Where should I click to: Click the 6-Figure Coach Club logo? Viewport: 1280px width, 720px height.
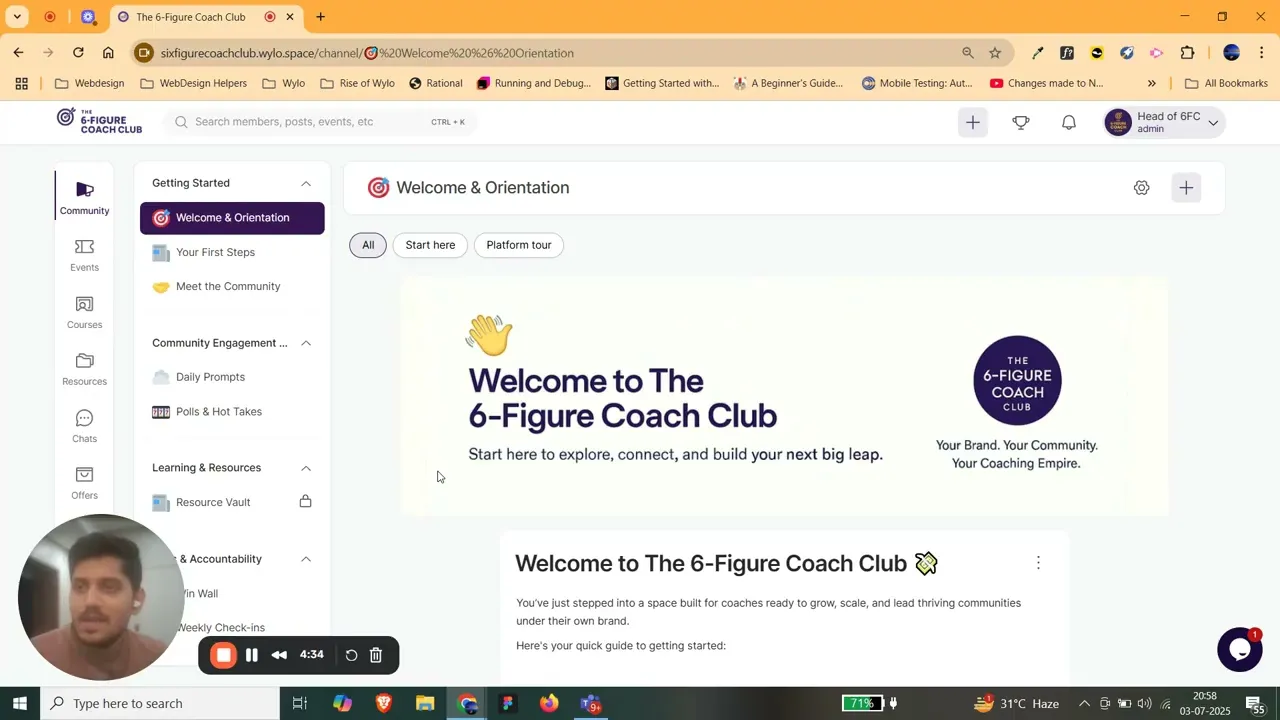tap(99, 121)
